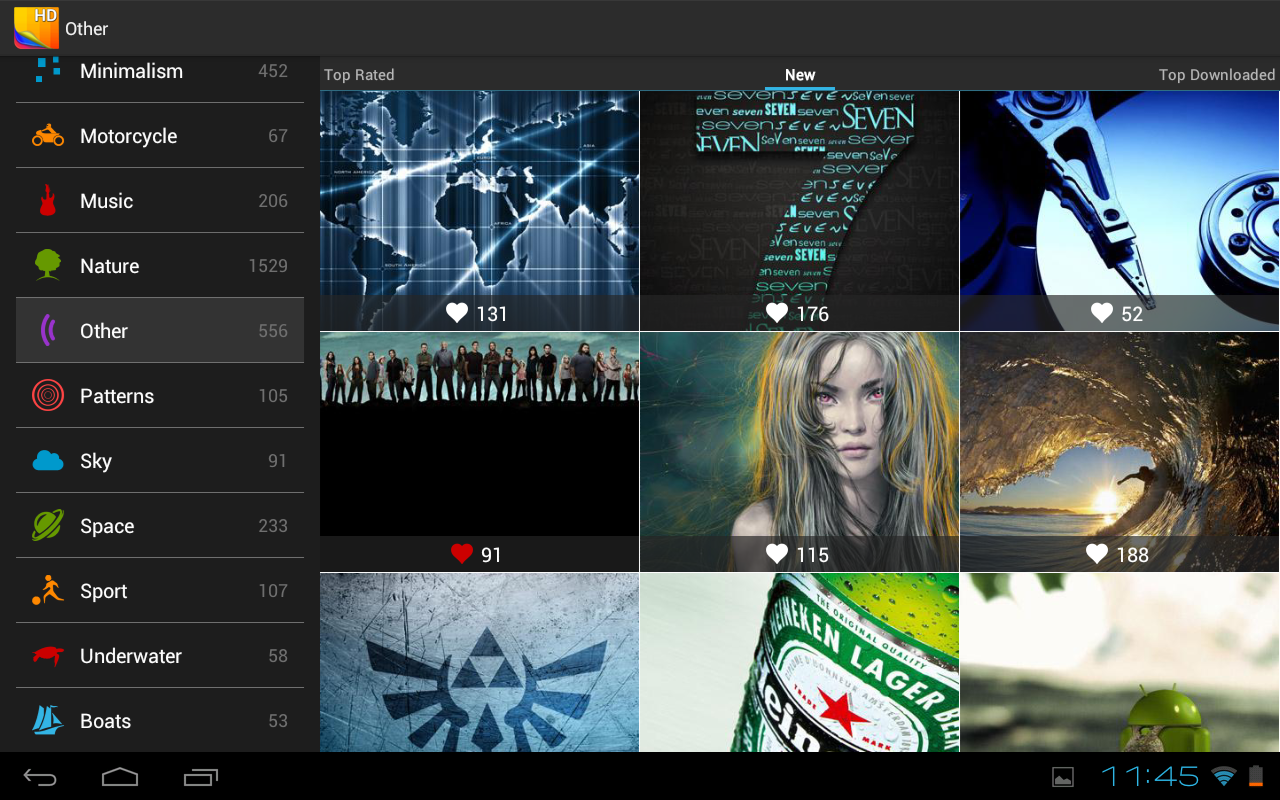Tap the Wi-Fi status icon
This screenshot has width=1280, height=800.
(x=1223, y=776)
